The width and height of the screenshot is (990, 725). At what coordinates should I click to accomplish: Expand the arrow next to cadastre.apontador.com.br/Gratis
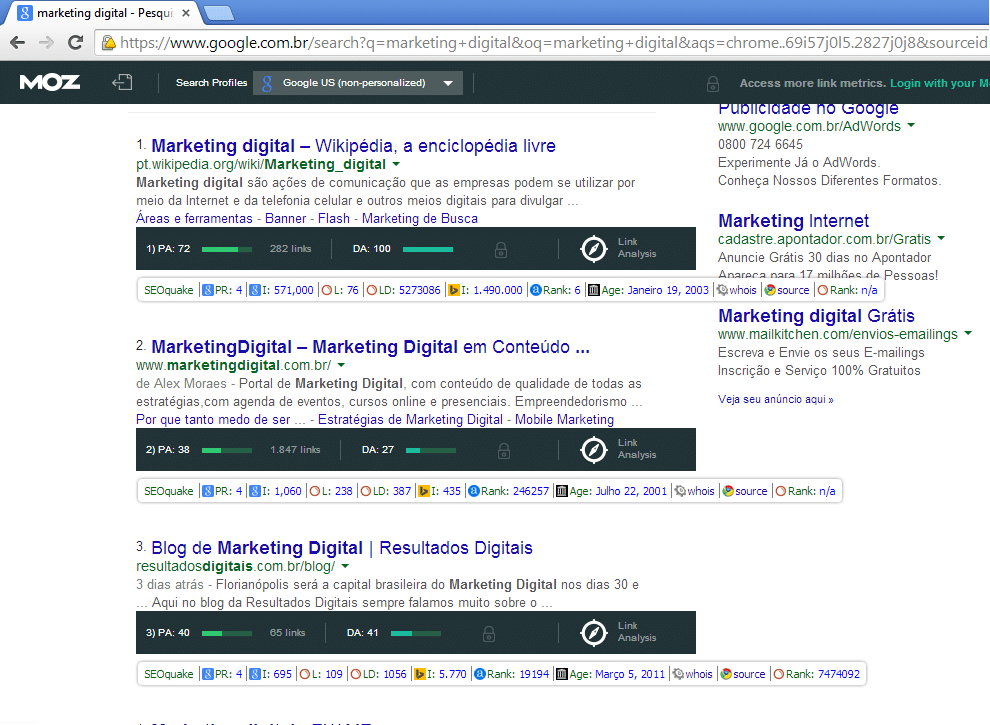(x=941, y=239)
